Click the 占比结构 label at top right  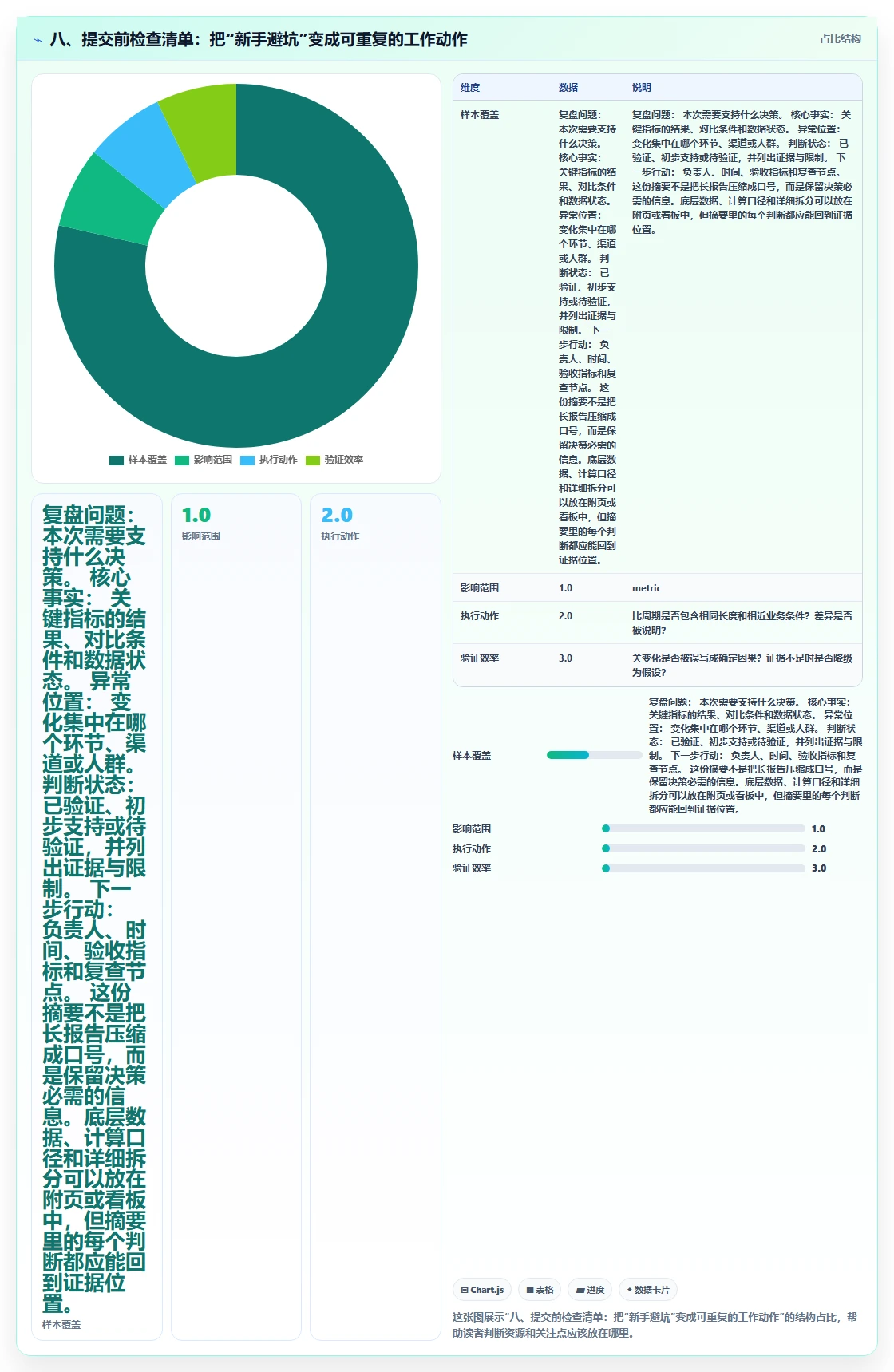[x=841, y=38]
